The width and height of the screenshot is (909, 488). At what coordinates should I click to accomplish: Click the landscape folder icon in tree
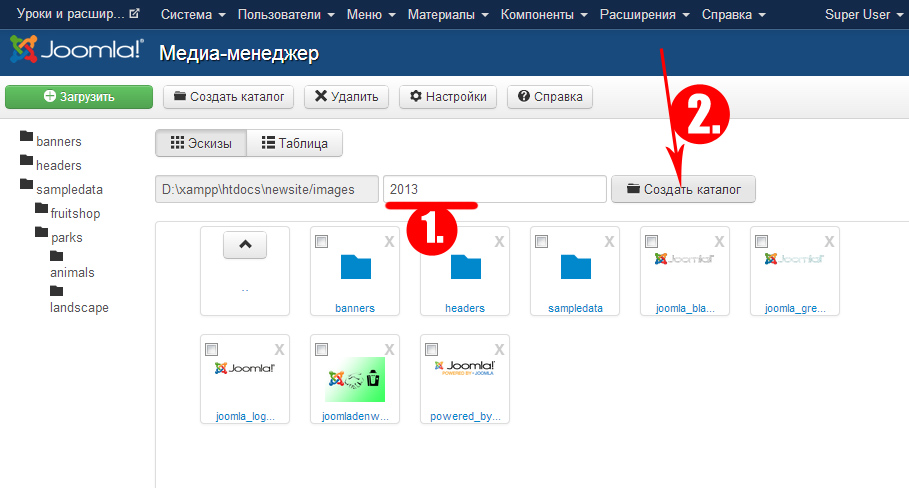[56, 291]
